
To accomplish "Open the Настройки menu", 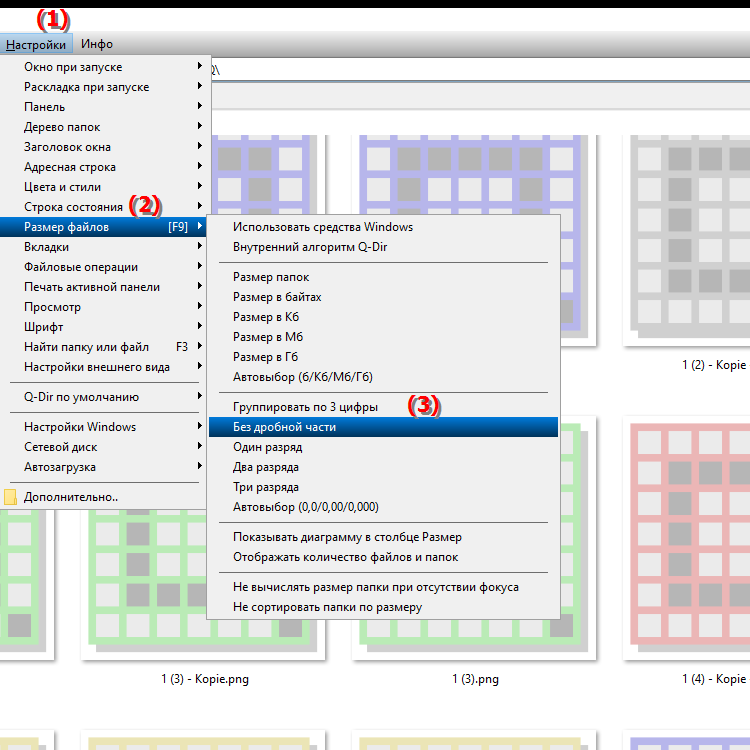I will coord(36,44).
